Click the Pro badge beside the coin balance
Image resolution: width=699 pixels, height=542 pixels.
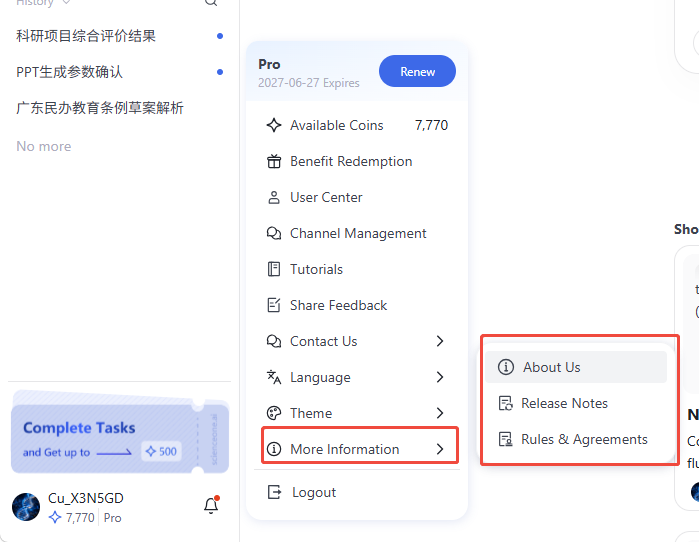[112, 517]
